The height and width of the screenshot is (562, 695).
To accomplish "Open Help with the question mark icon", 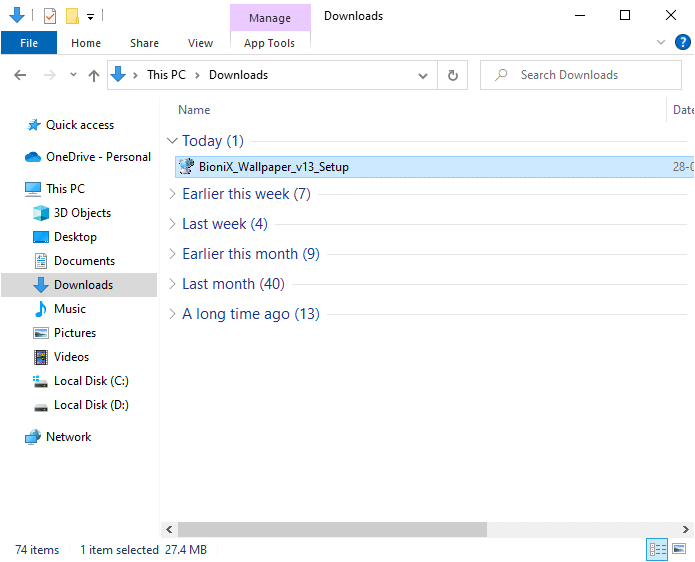I will [683, 43].
